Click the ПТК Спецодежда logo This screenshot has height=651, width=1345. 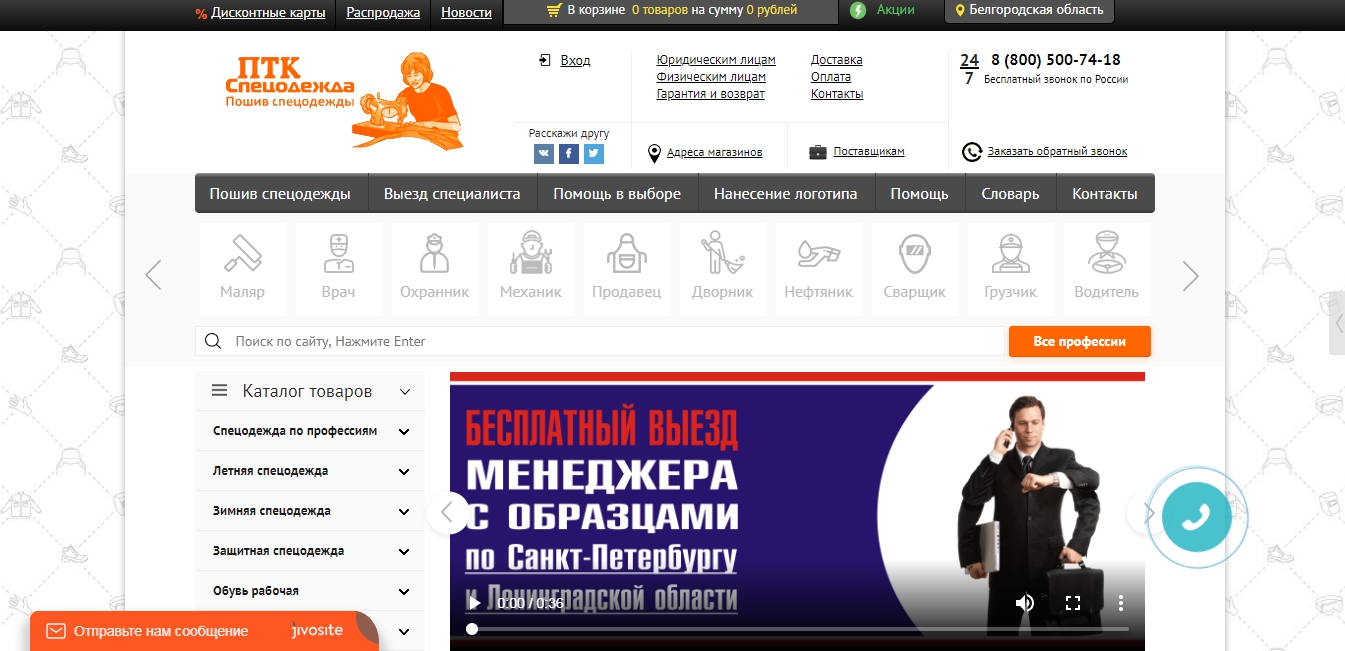[x=345, y=100]
